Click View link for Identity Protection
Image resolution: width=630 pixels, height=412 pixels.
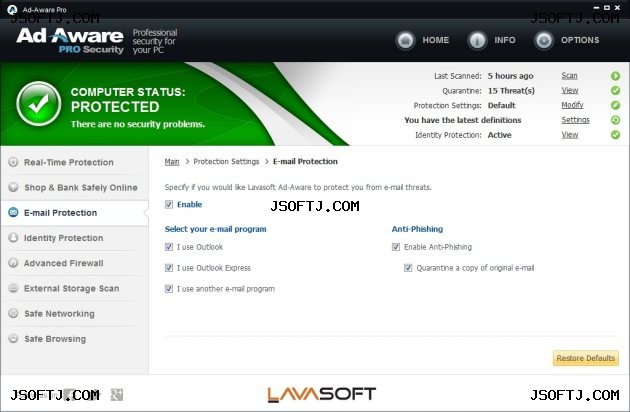point(570,135)
